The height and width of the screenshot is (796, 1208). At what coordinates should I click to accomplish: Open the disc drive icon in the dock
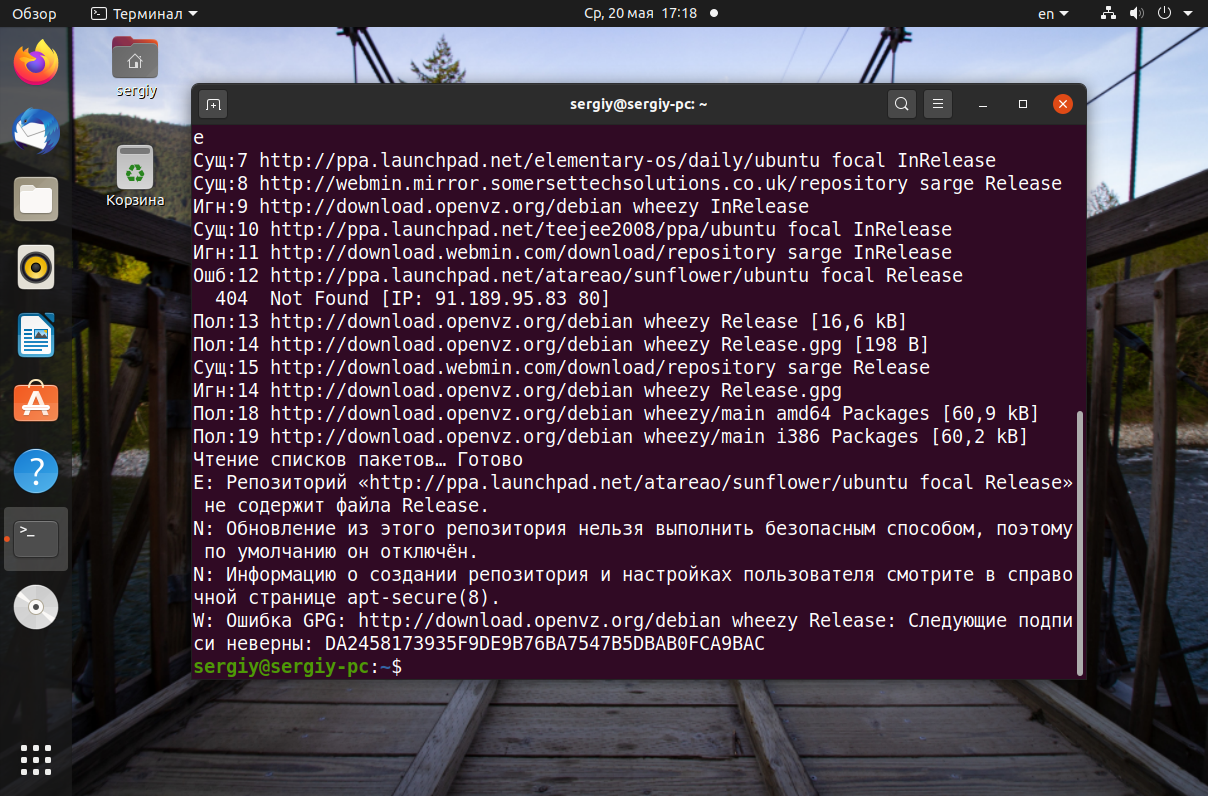(x=36, y=607)
